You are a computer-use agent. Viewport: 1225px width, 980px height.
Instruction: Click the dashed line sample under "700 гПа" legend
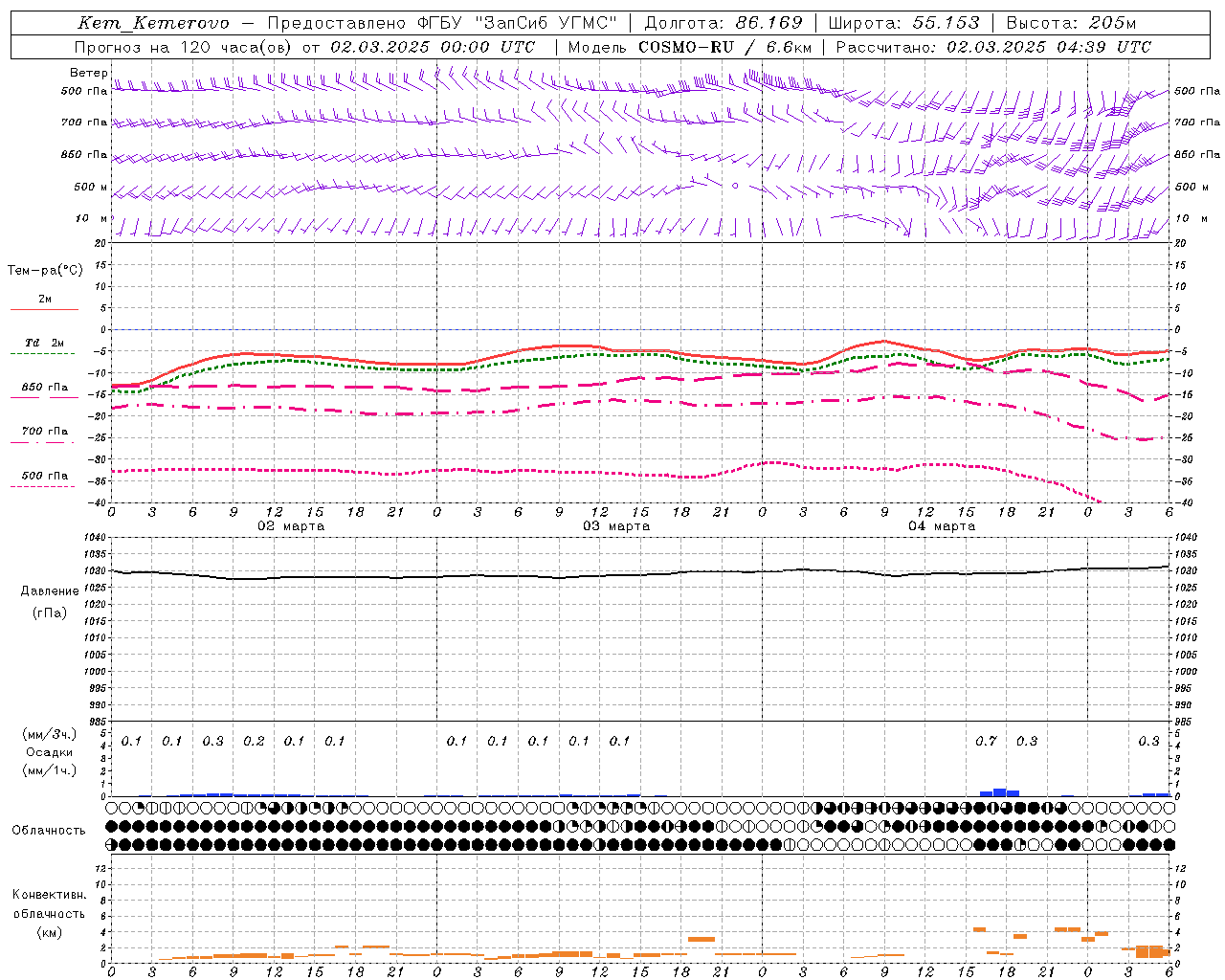coord(42,443)
